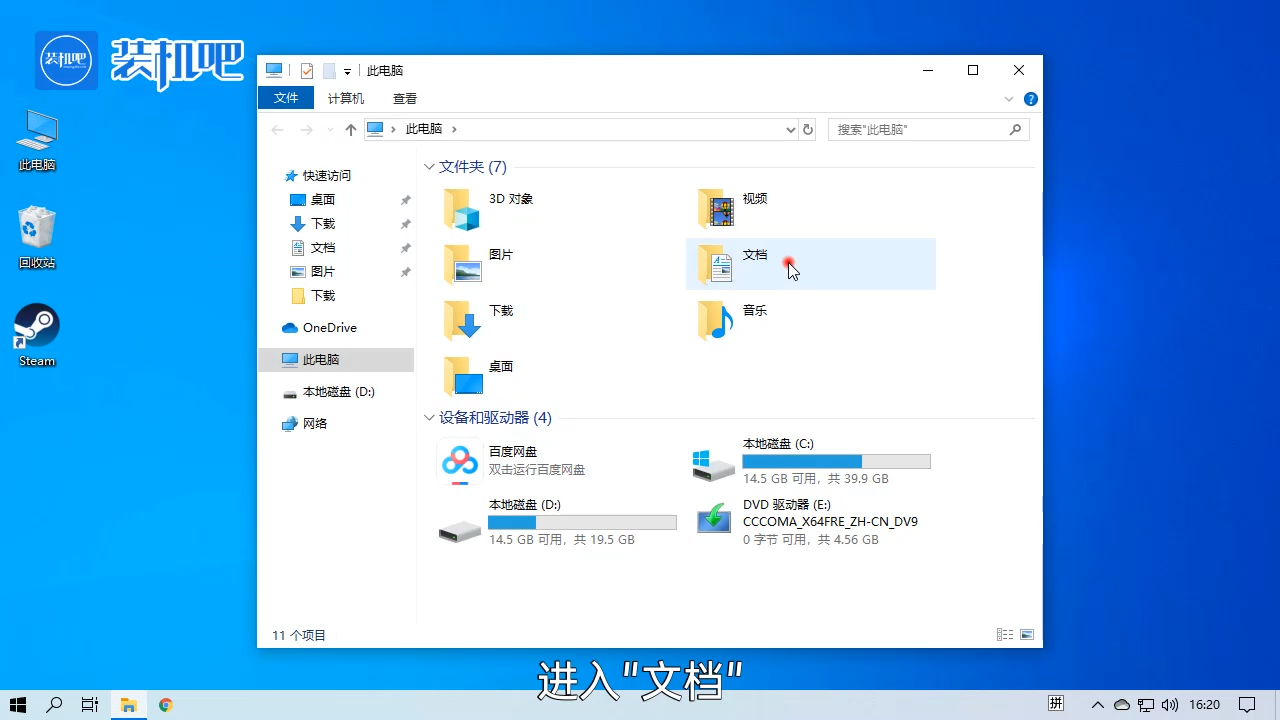Click the OneDrive cloud icon in the tray

1122,703
